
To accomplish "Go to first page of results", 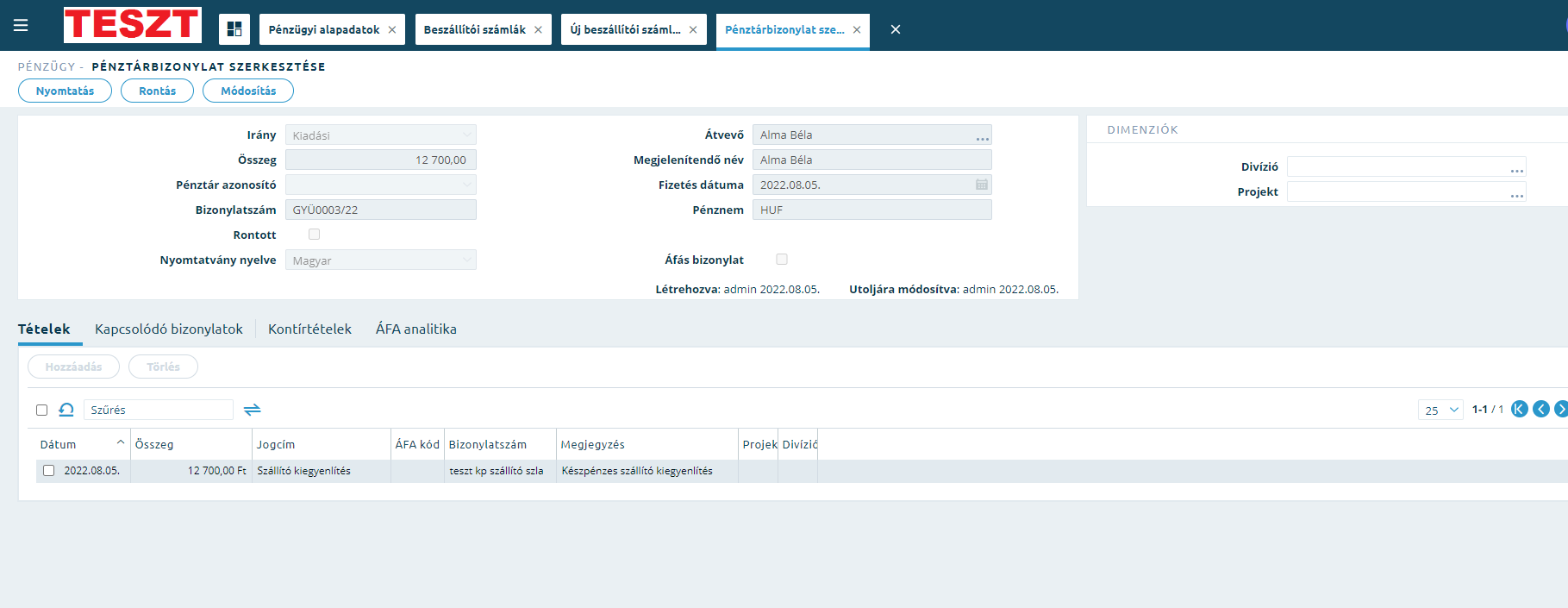I will tap(1520, 409).
